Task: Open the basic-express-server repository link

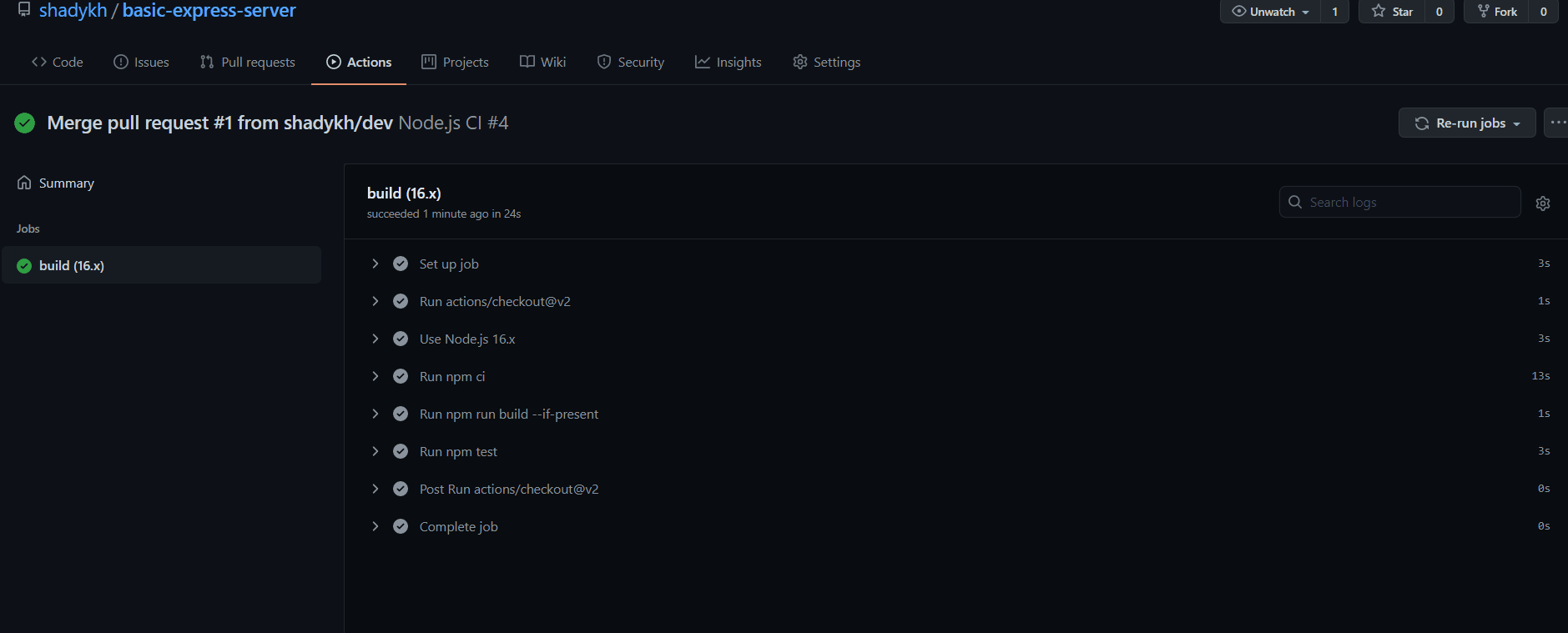Action: pos(209,11)
